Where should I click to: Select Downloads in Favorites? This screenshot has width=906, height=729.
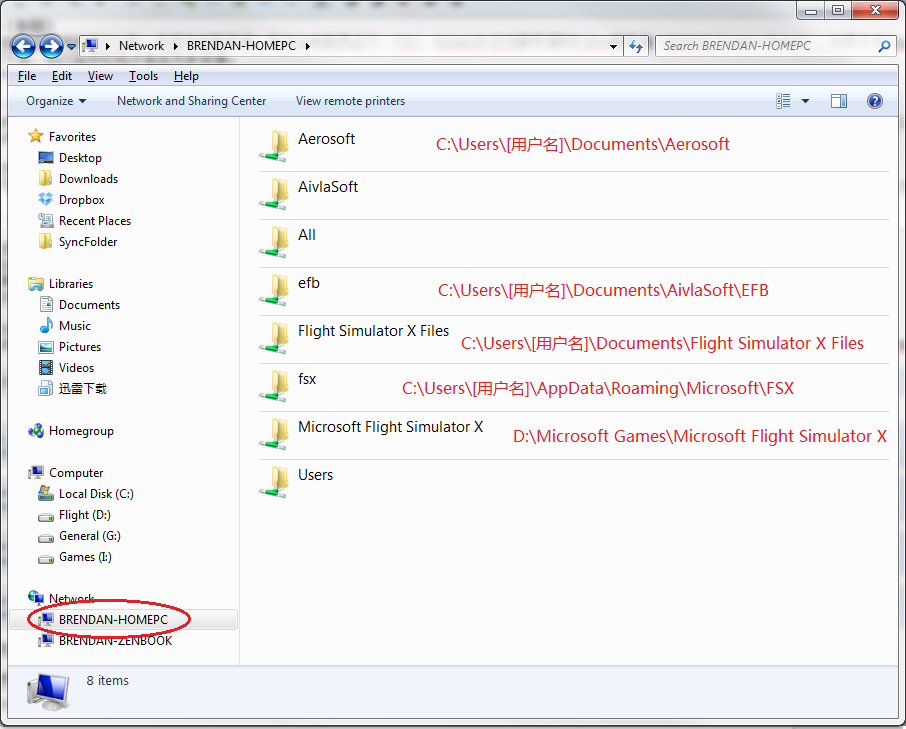(x=88, y=179)
